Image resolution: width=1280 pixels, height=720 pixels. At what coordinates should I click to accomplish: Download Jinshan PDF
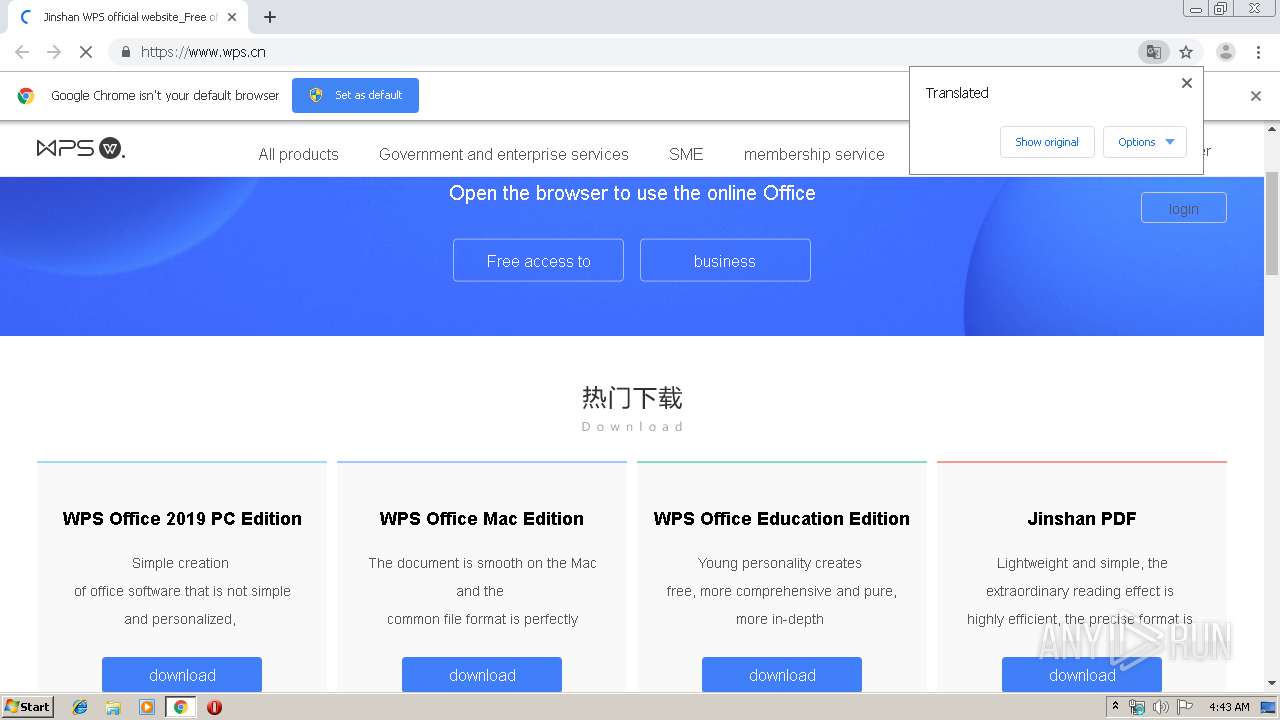click(x=1082, y=675)
